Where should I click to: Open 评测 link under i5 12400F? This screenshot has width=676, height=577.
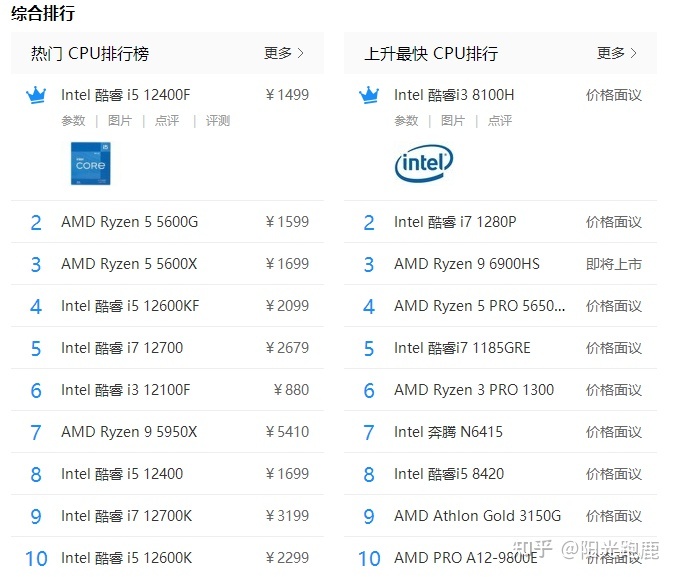click(x=218, y=121)
